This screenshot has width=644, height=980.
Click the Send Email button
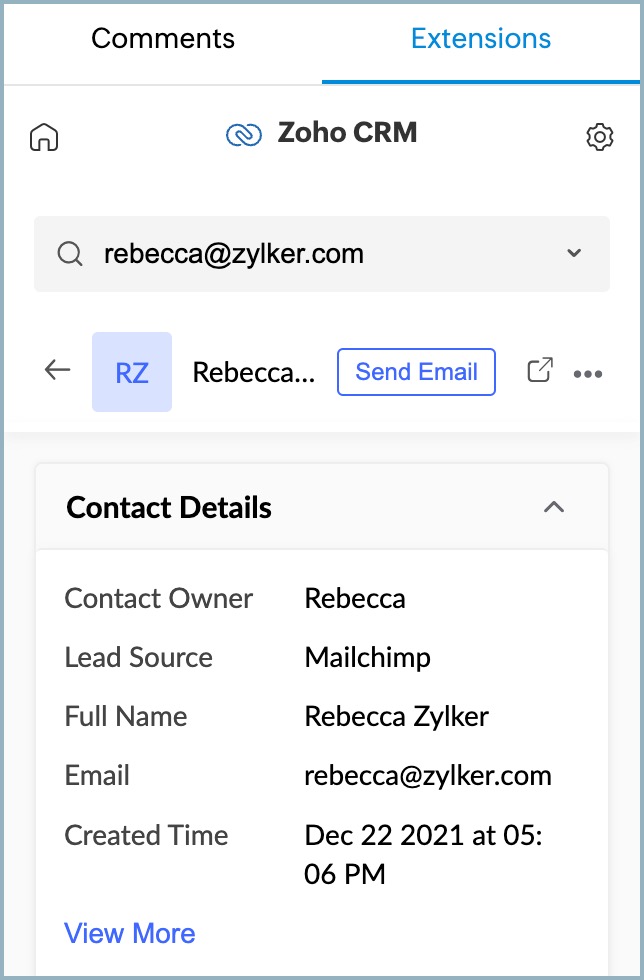pos(416,372)
